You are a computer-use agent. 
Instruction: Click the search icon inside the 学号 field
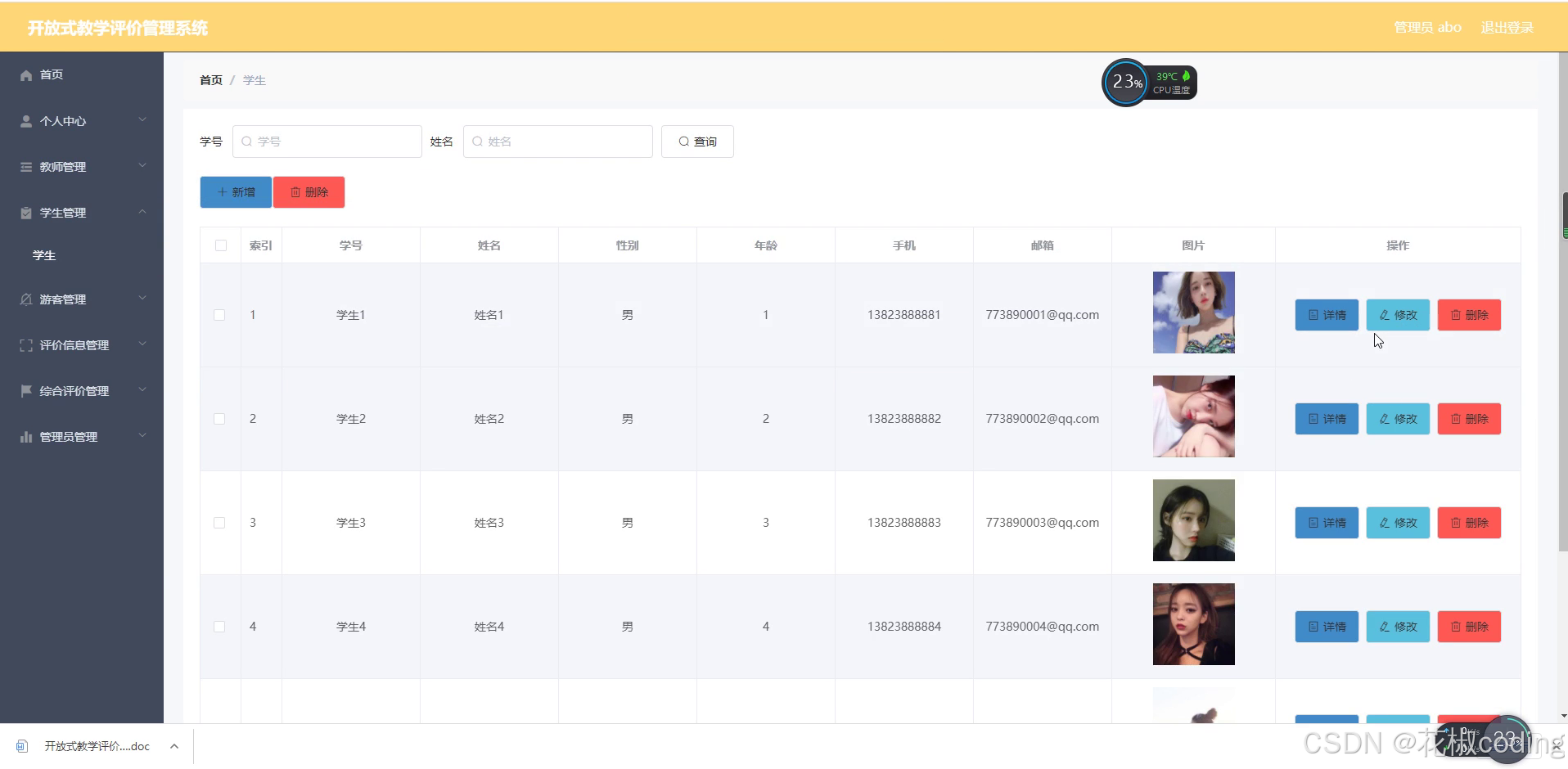[247, 142]
